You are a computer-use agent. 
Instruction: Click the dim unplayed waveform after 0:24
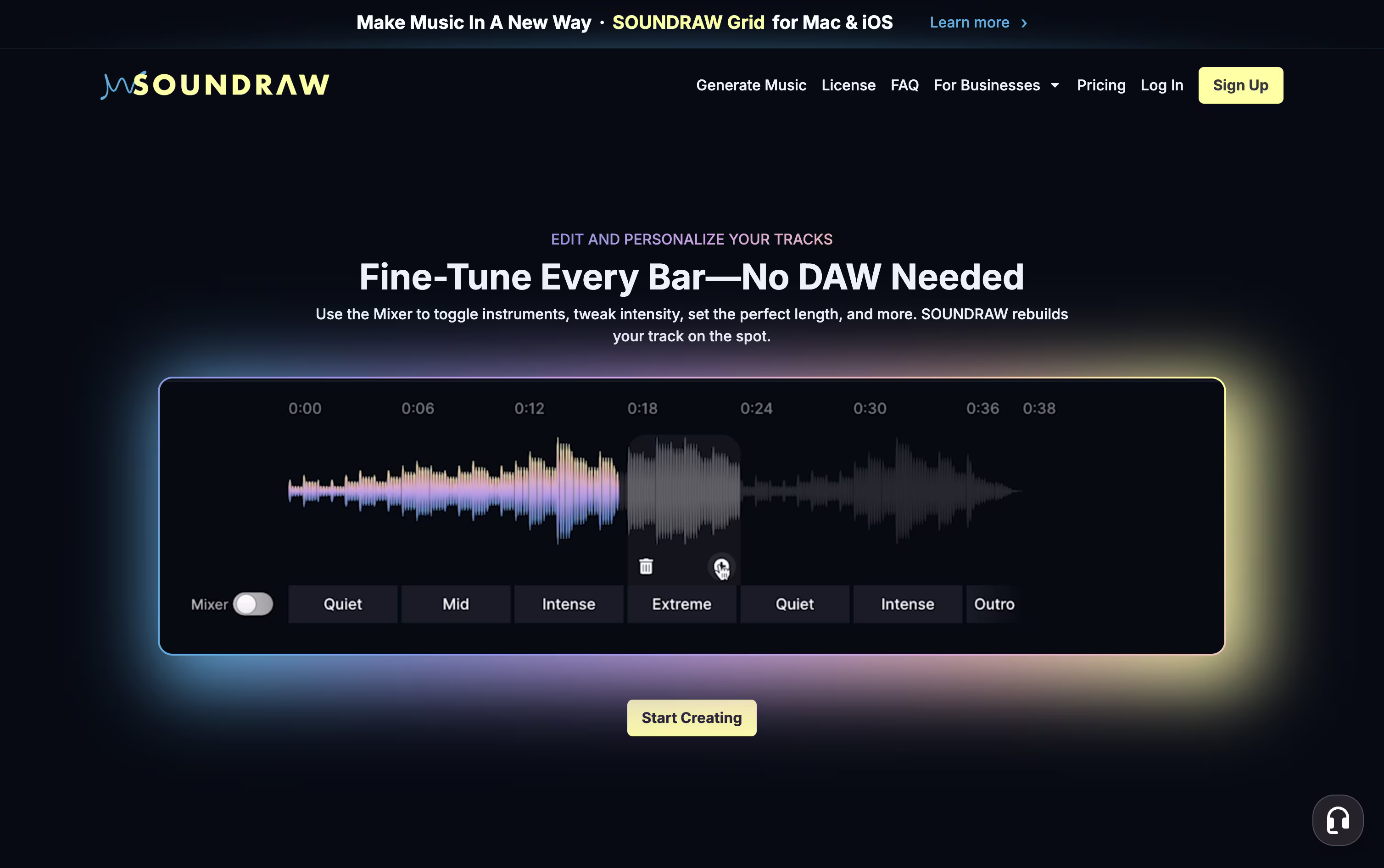tap(881, 491)
